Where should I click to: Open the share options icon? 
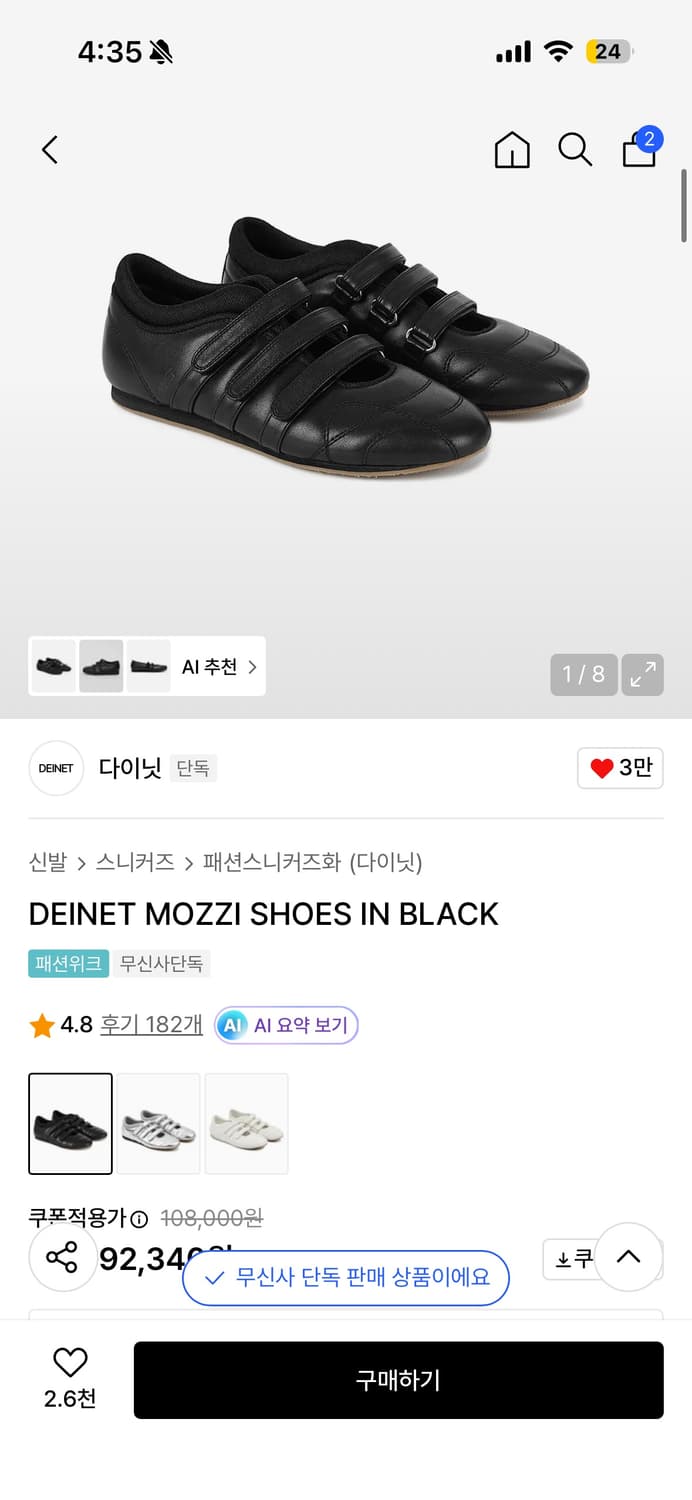point(63,1258)
